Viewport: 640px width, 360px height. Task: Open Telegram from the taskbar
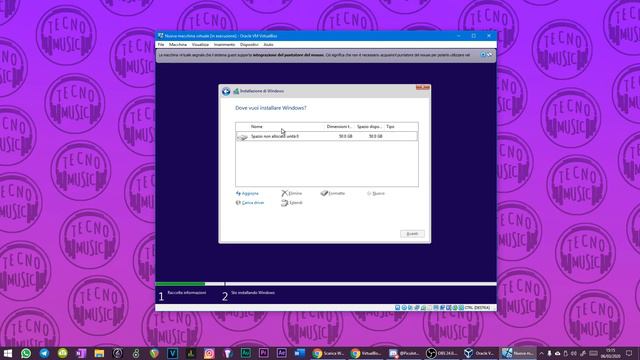pos(44,353)
